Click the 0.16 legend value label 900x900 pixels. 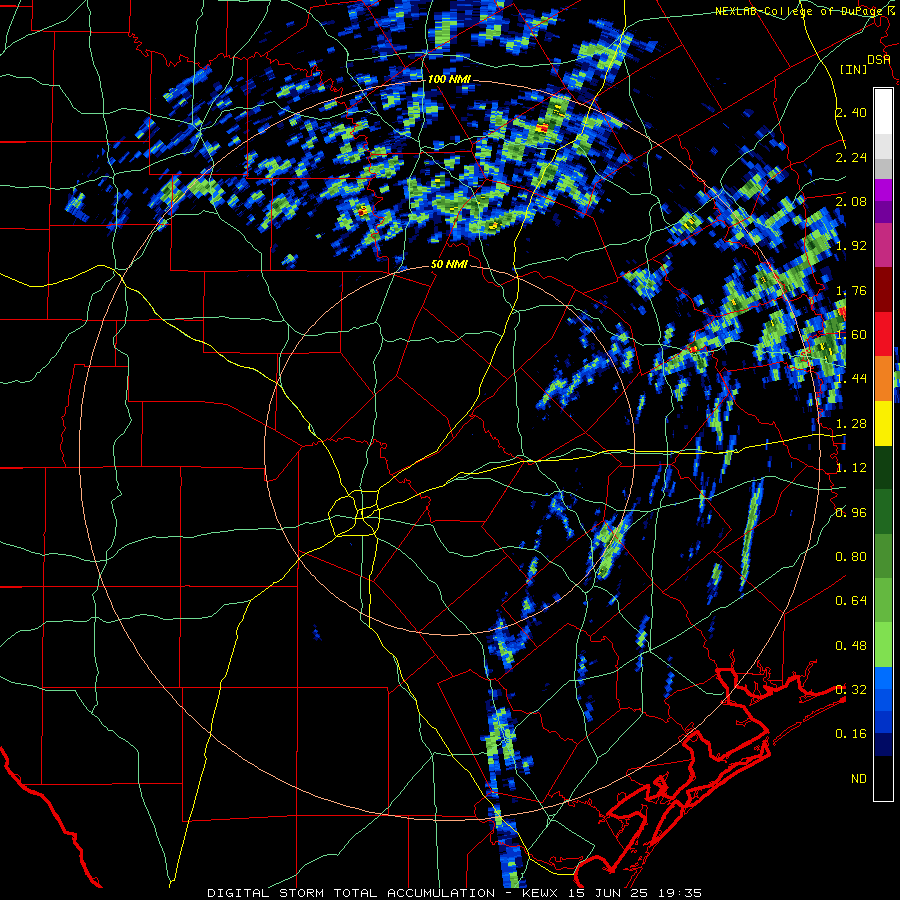pyautogui.click(x=851, y=734)
